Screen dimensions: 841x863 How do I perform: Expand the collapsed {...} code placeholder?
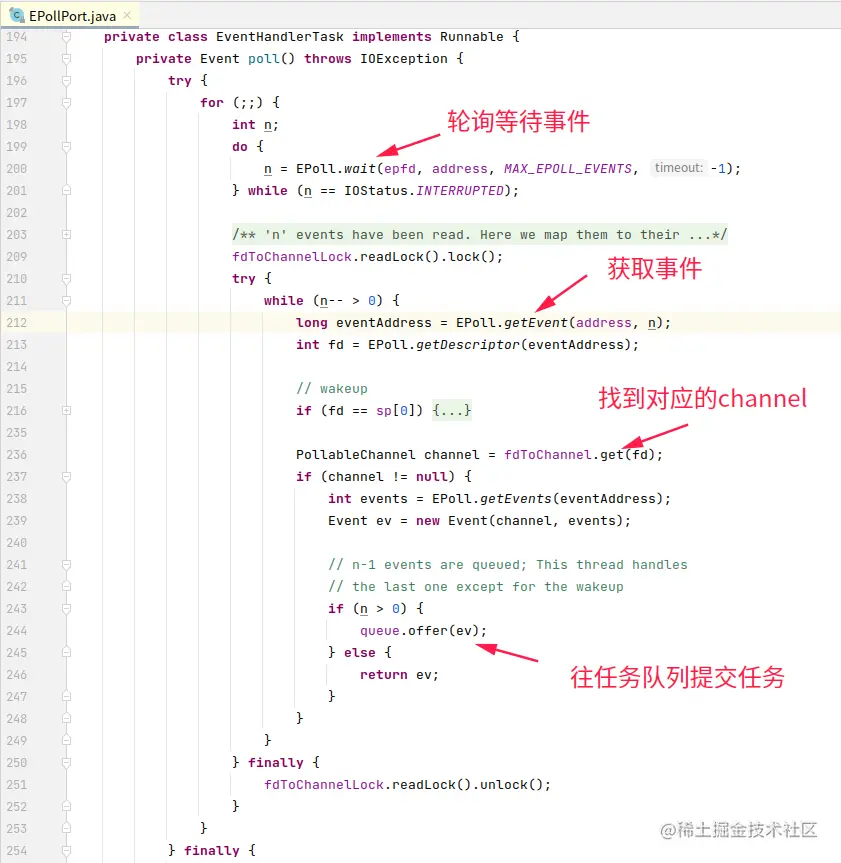pyautogui.click(x=452, y=411)
